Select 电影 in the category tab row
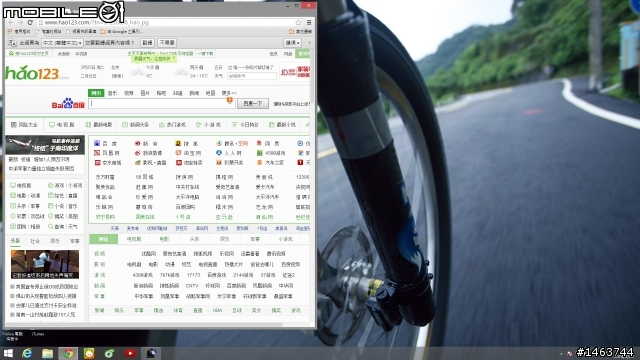 pyautogui.click(x=164, y=239)
